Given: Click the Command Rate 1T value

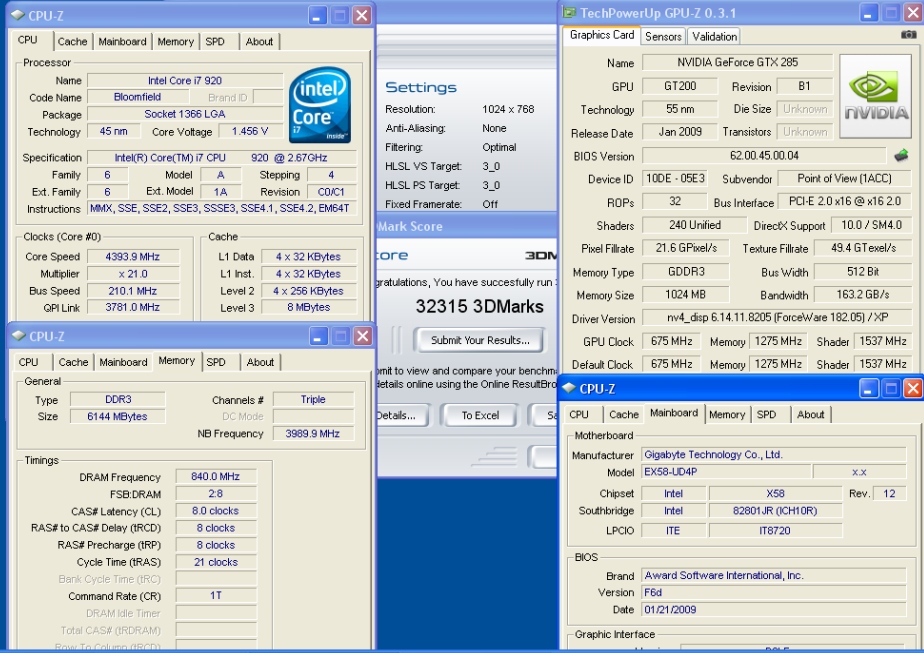Looking at the screenshot, I should tap(216, 595).
